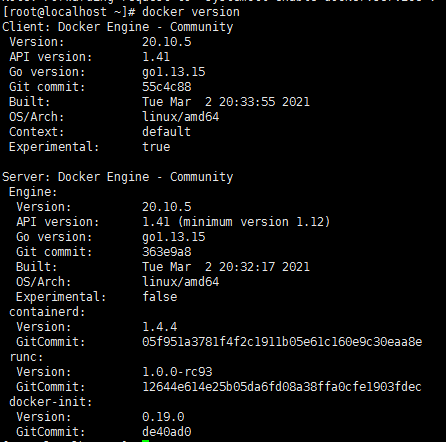Click the Server Built time 20:32:17
446x442 pixels.
tap(247, 267)
